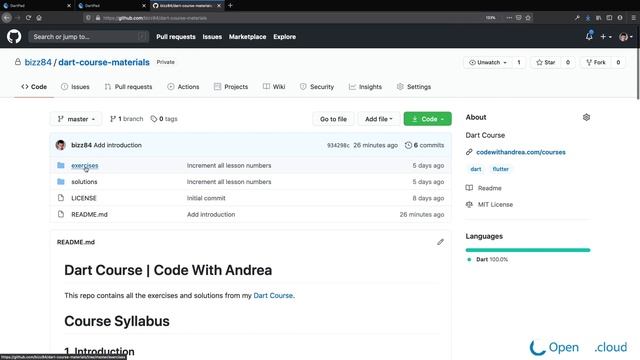Open the plus create-new dropdown
Viewport: 640px width, 360px height.
coord(606,37)
